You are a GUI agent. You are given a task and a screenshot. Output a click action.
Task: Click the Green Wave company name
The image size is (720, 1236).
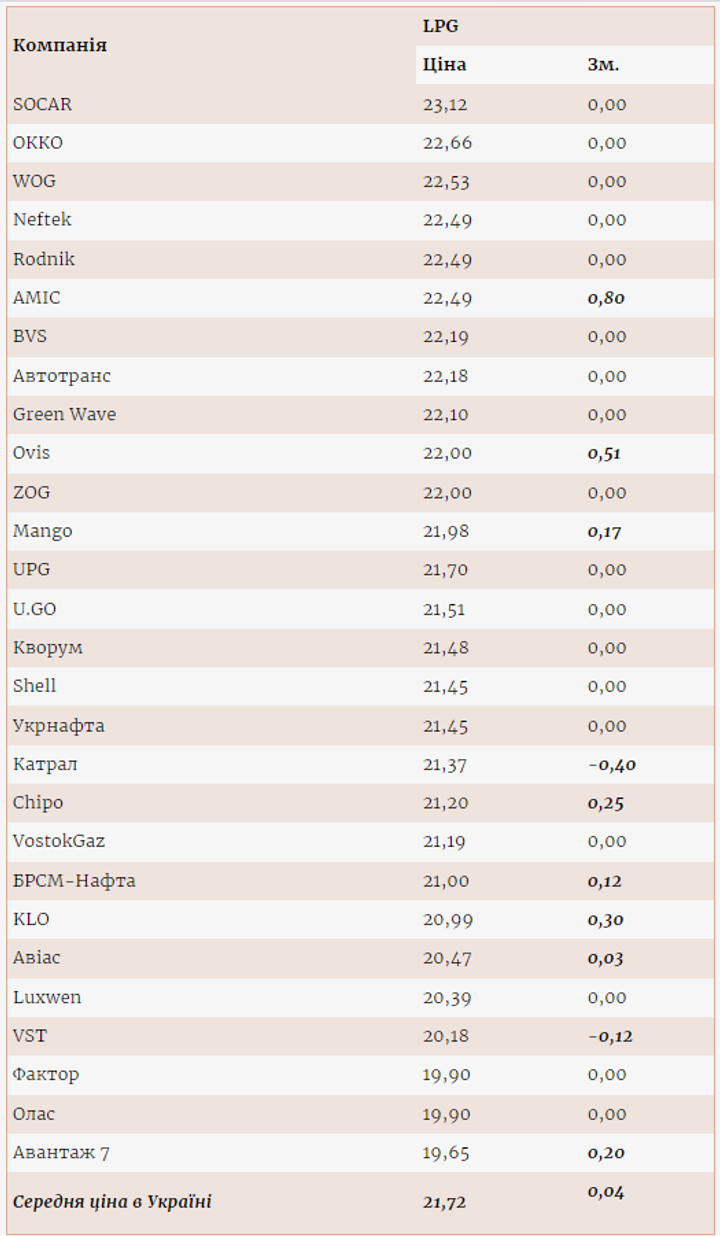pyautogui.click(x=64, y=414)
